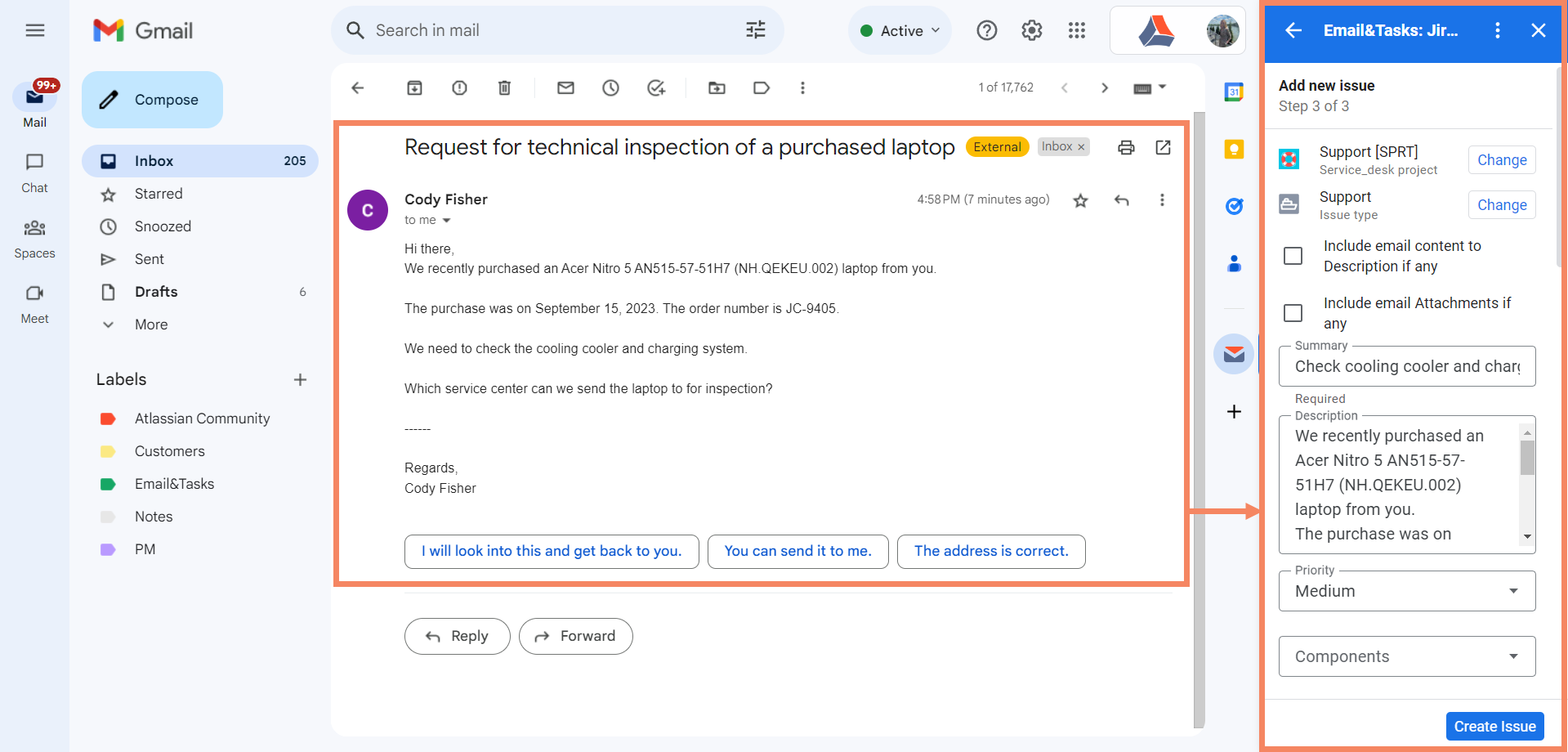Expand the Components dropdown
This screenshot has width=1568, height=752.
pos(1406,656)
